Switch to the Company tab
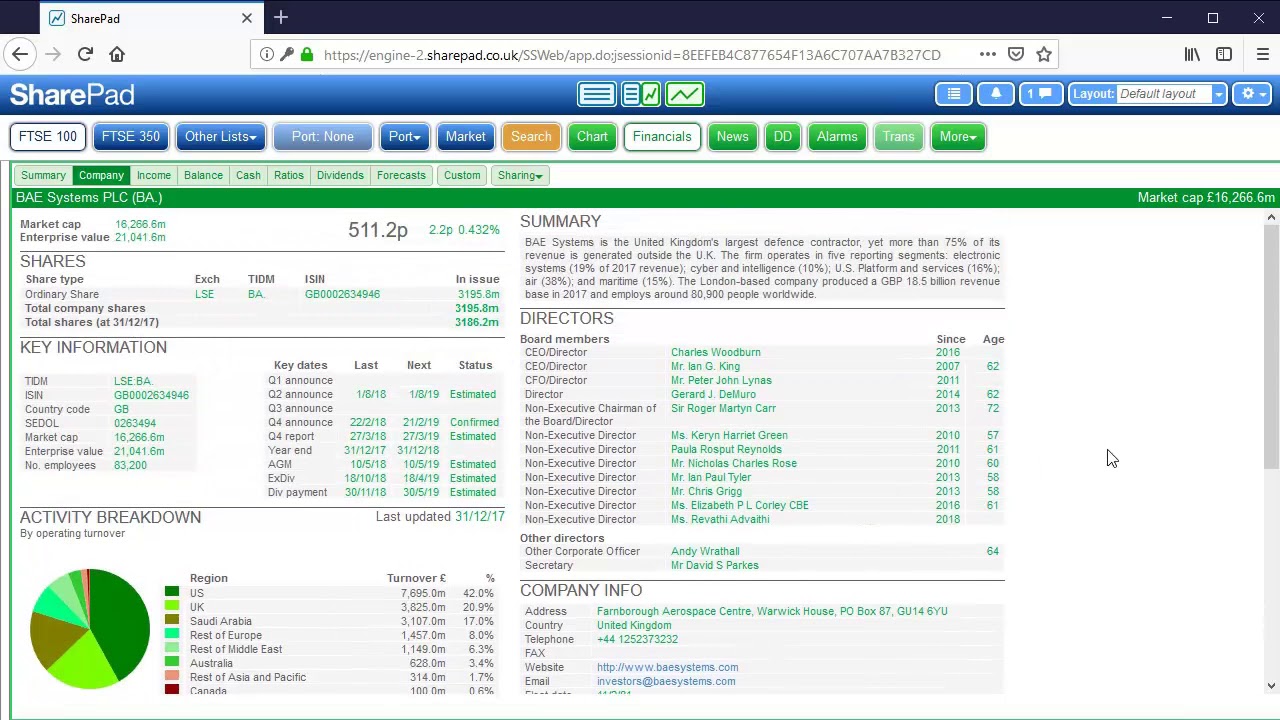 (x=101, y=175)
